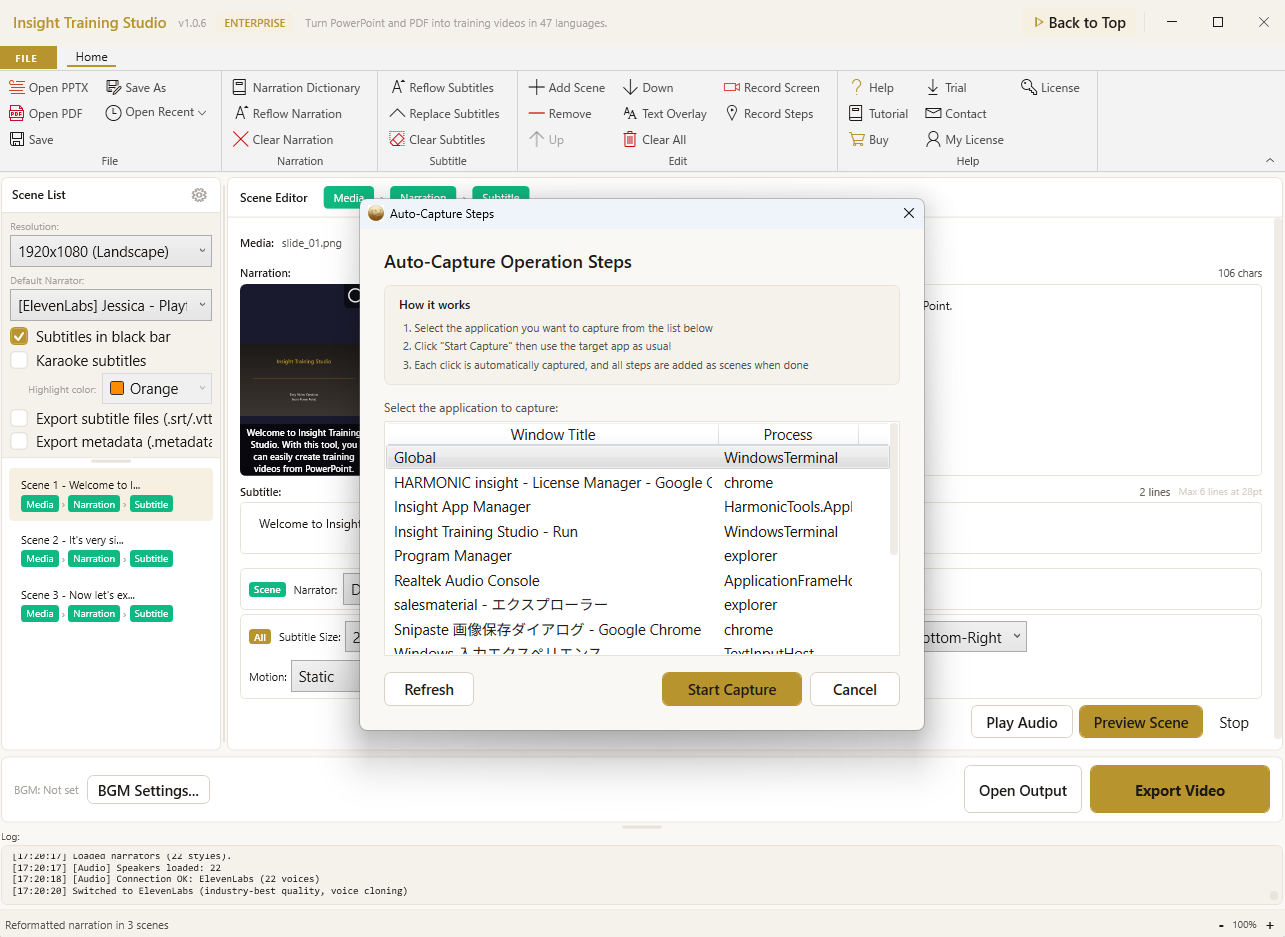
Task: Select Scene 1 in Scene List
Action: (x=111, y=494)
